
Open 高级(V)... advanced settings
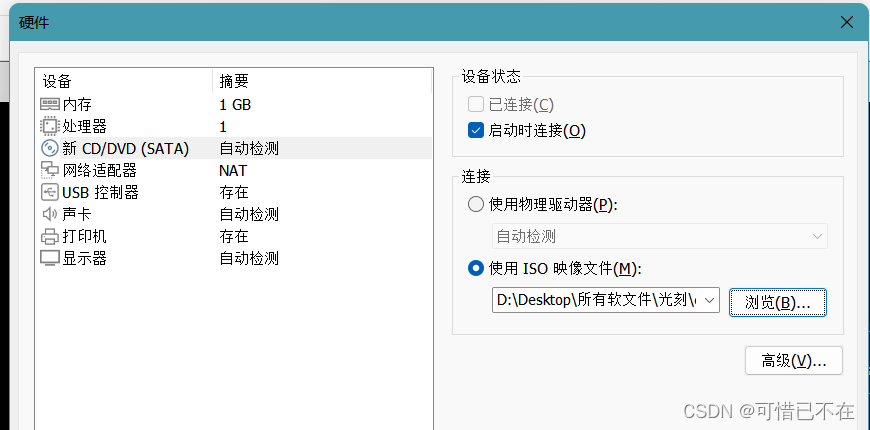click(794, 360)
